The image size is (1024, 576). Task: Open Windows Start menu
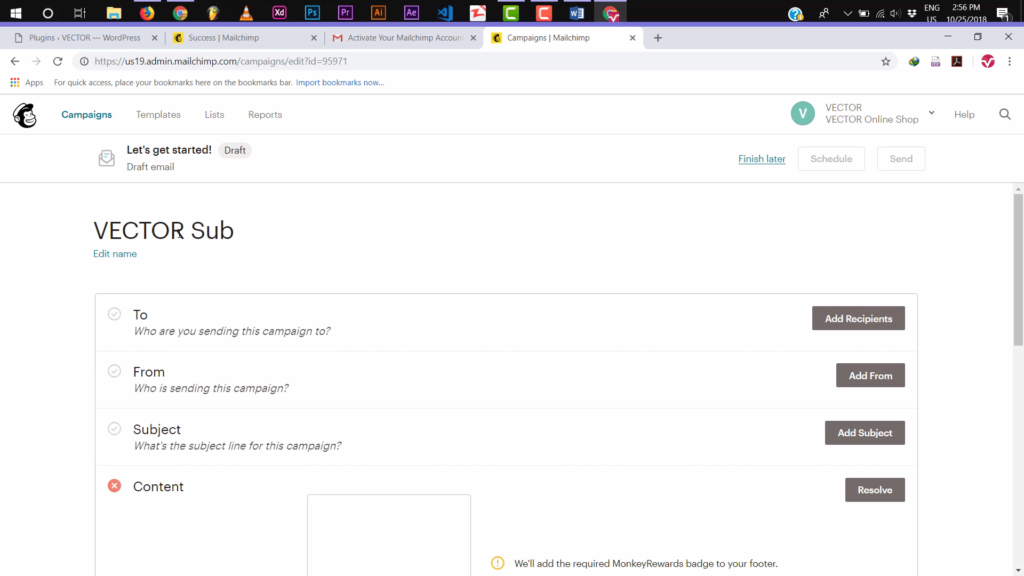coord(16,13)
